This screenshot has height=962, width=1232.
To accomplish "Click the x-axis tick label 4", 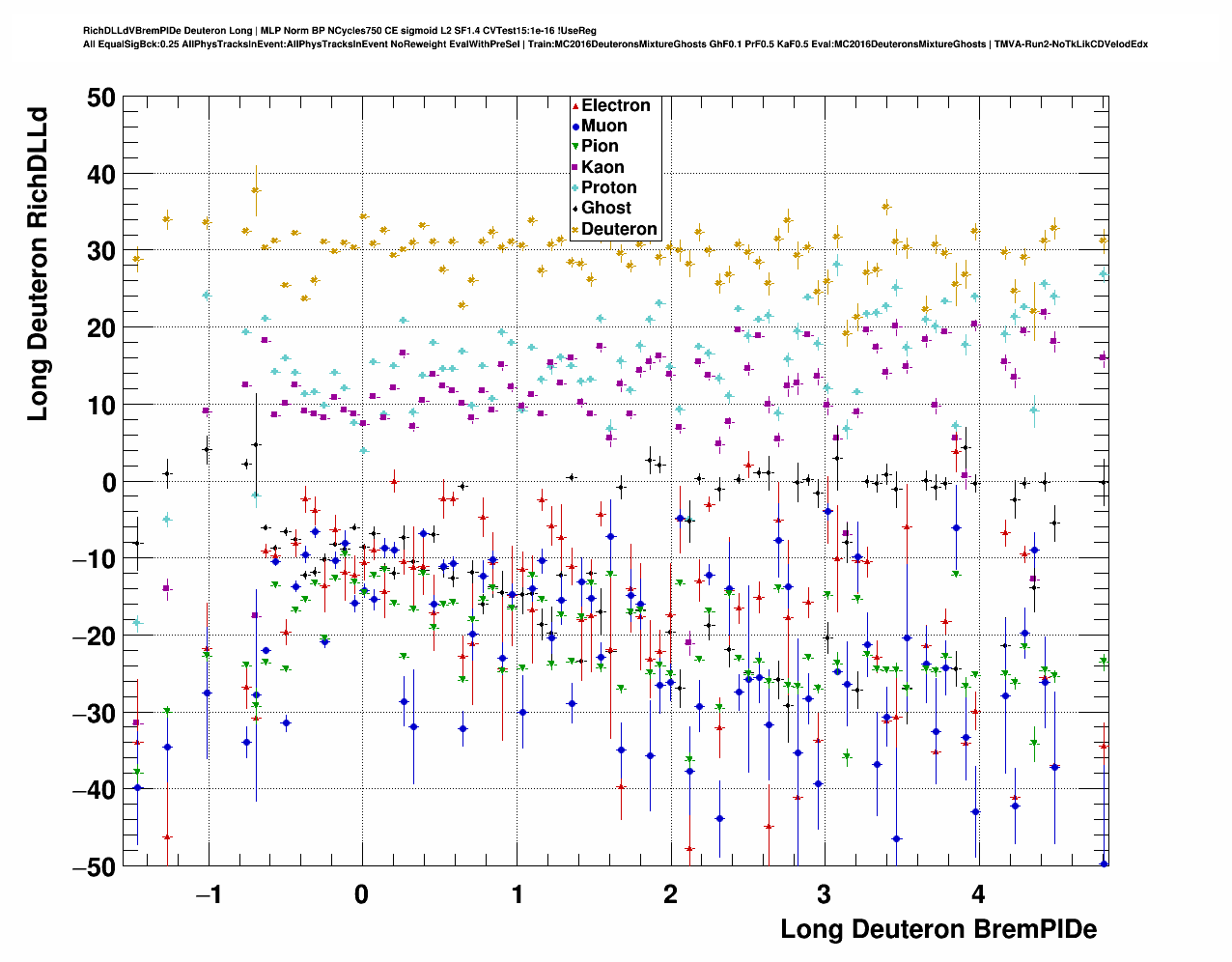I will point(978,894).
